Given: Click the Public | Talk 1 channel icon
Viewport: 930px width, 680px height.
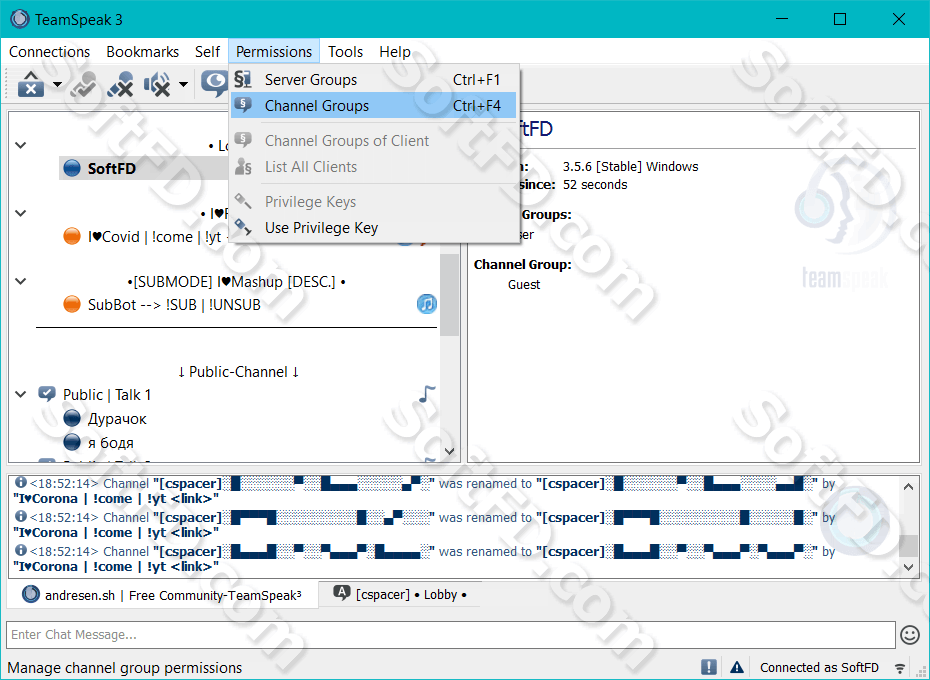Looking at the screenshot, I should point(47,393).
